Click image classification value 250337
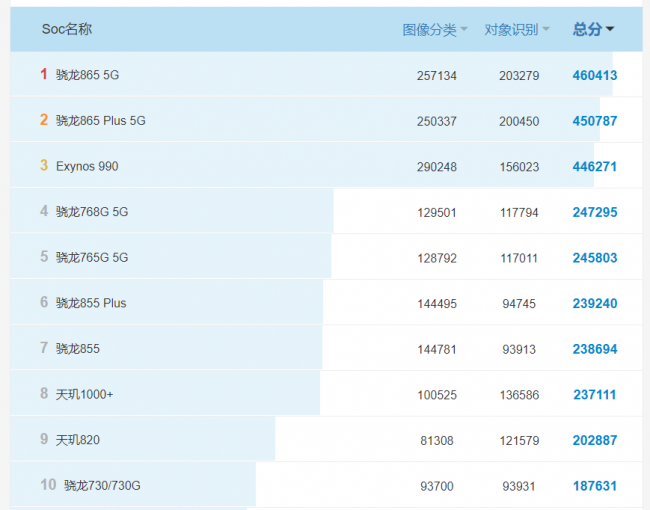The image size is (650, 510). click(x=437, y=121)
